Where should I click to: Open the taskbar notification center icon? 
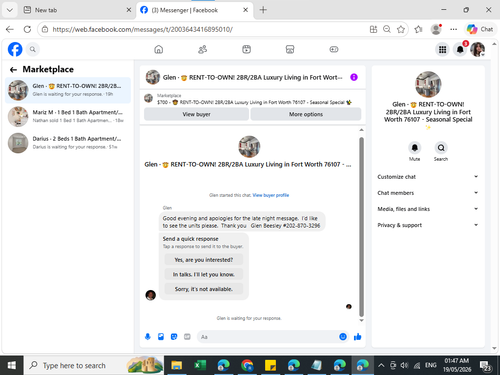(485, 366)
